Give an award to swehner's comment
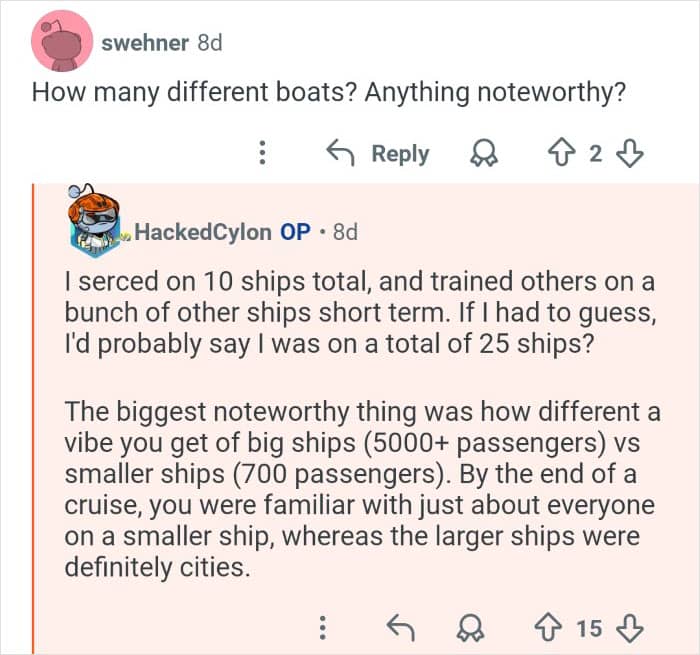This screenshot has height=655, width=700. (487, 153)
